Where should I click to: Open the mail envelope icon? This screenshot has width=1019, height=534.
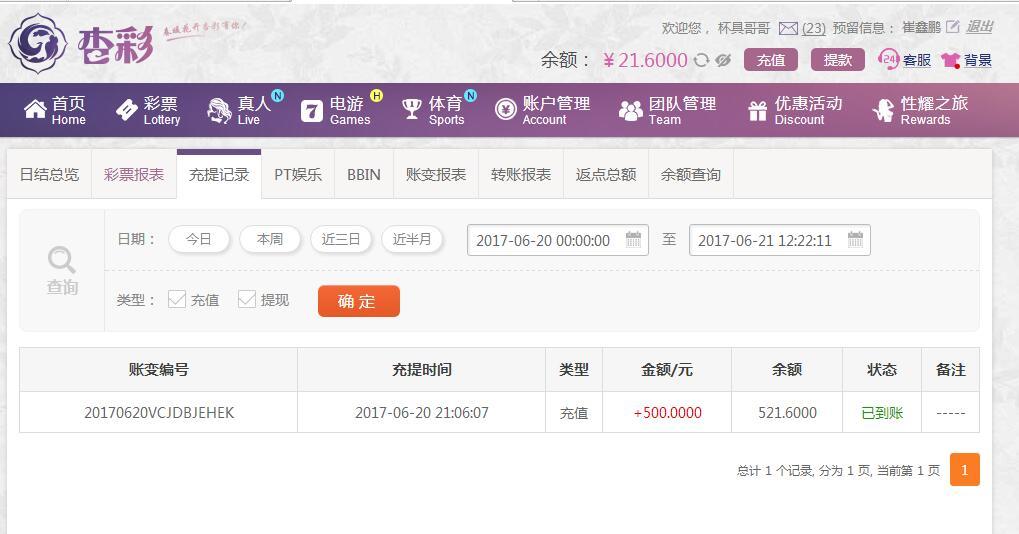(788, 28)
